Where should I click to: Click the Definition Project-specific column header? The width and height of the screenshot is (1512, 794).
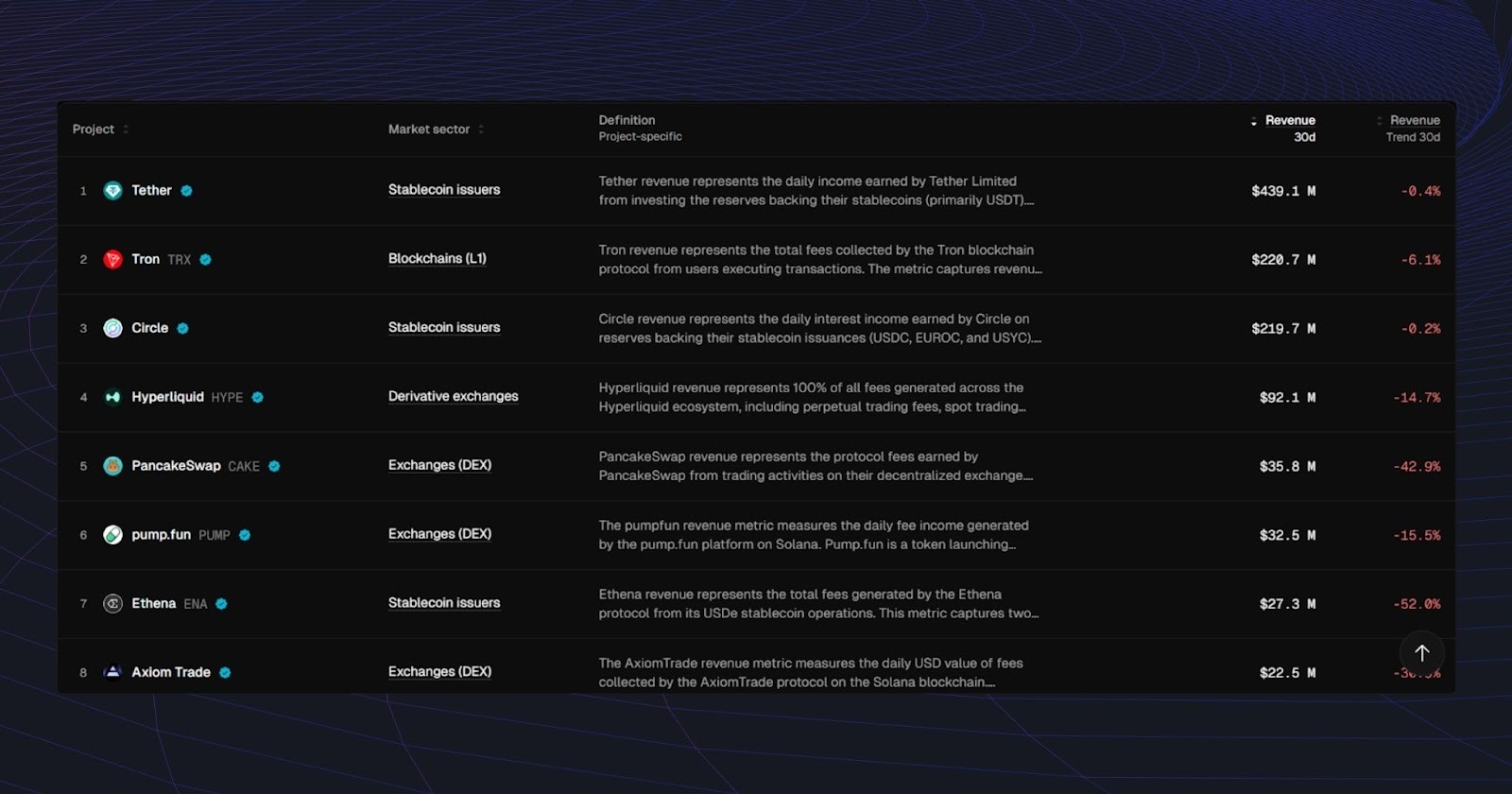(640, 129)
